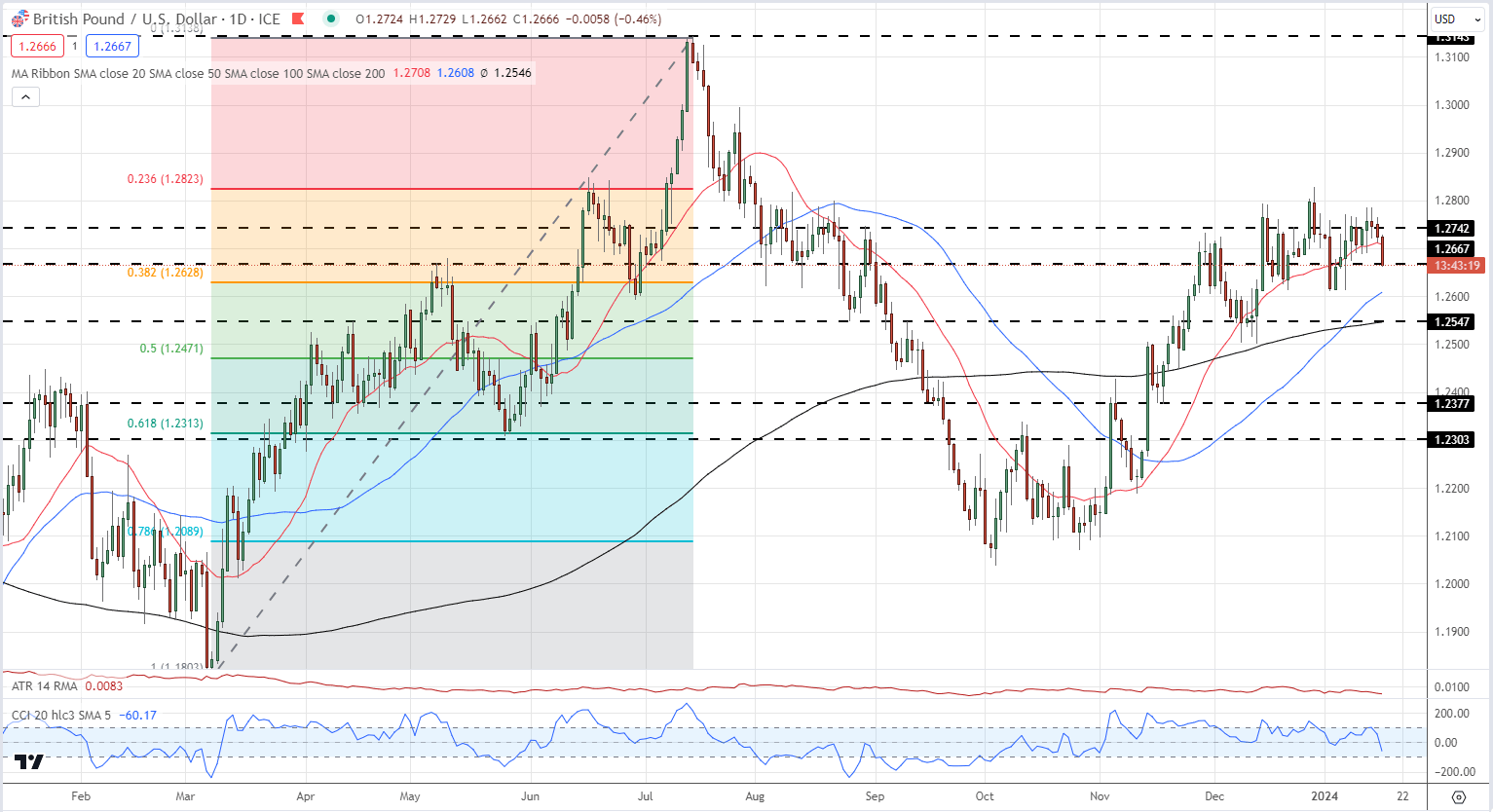The width and height of the screenshot is (1493, 812).
Task: Click the 0.236 (1.2823) Fibonacci level label
Action: [x=166, y=179]
